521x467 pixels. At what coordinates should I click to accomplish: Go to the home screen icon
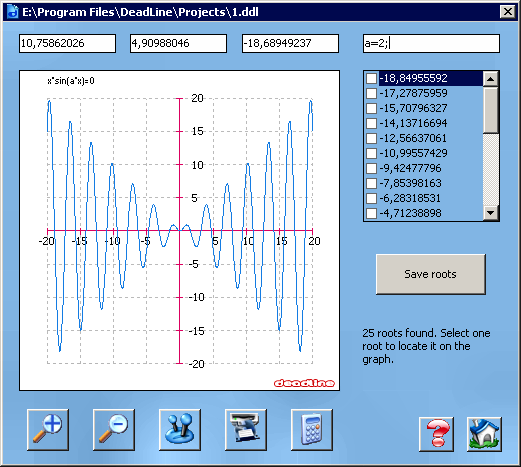484,434
